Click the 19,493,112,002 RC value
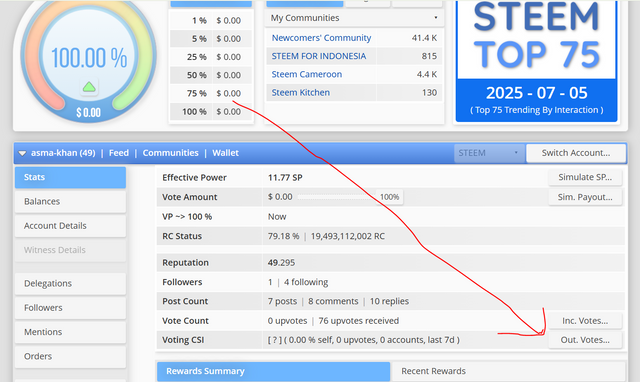The height and width of the screenshot is (382, 640). click(x=347, y=236)
